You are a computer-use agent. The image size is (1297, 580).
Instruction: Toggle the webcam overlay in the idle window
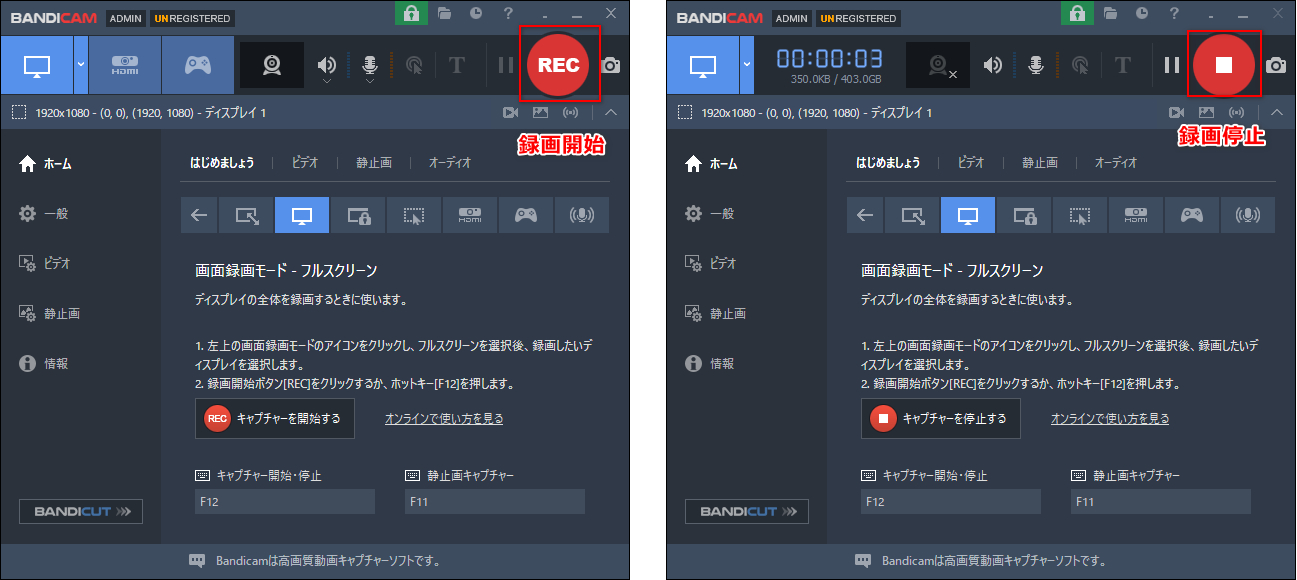point(272,65)
